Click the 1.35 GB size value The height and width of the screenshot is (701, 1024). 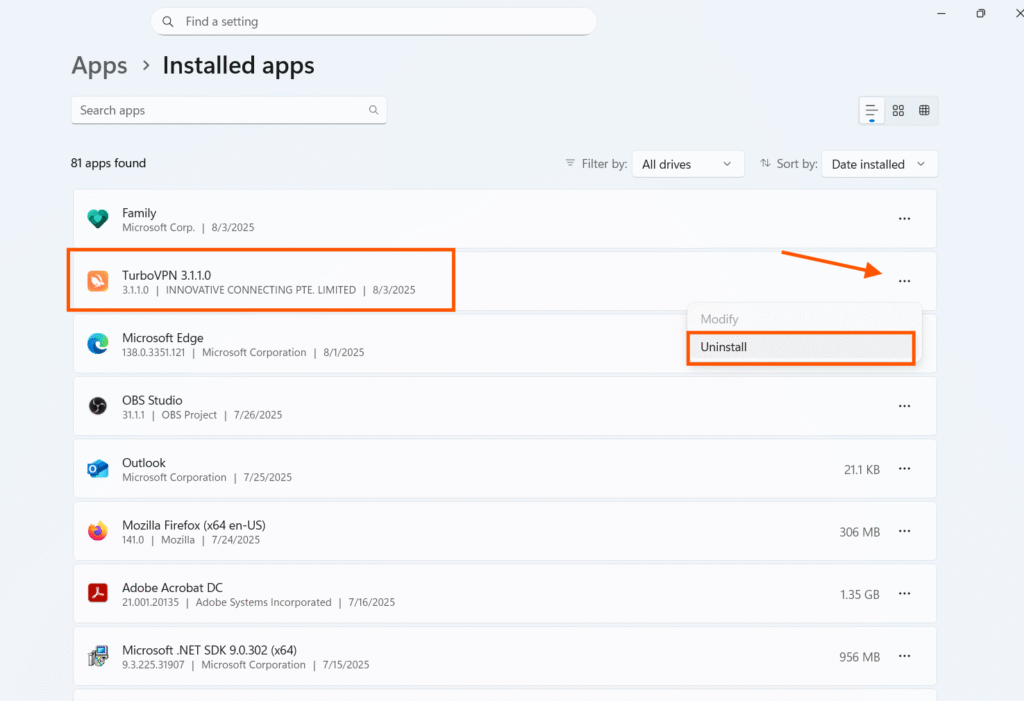coord(859,595)
